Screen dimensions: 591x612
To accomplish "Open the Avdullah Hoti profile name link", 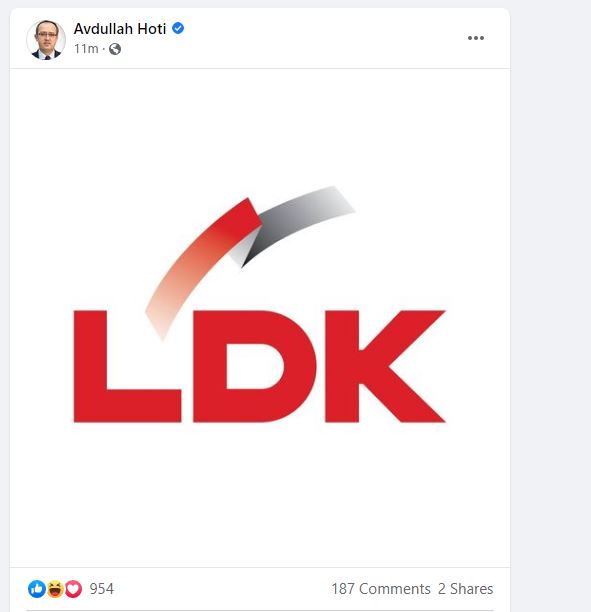I will point(120,29).
